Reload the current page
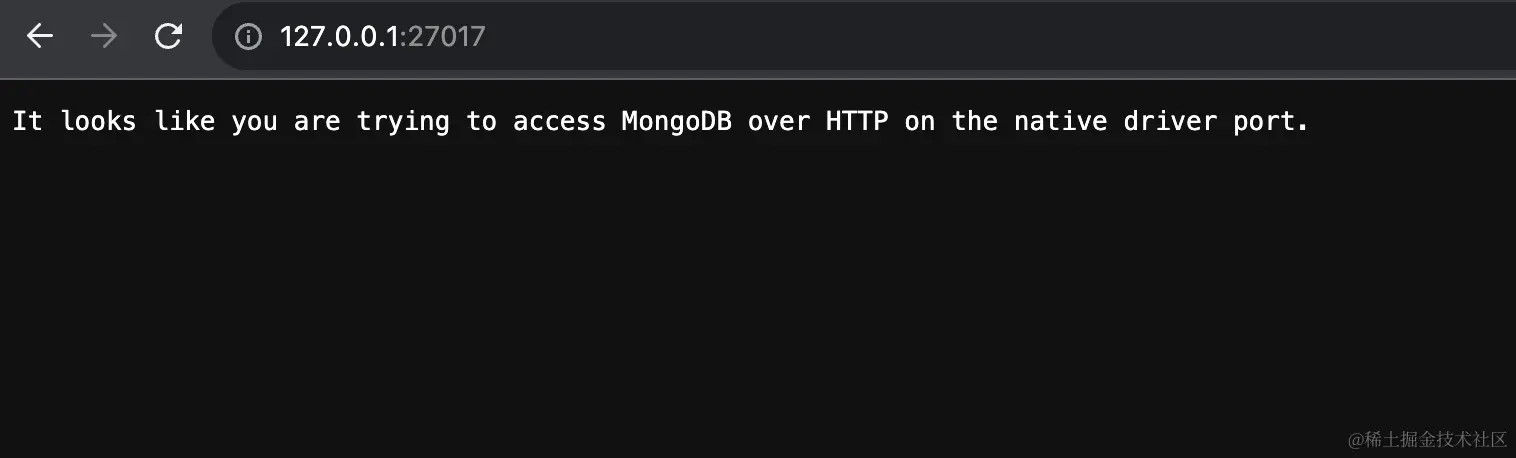The height and width of the screenshot is (458, 1516). [168, 37]
